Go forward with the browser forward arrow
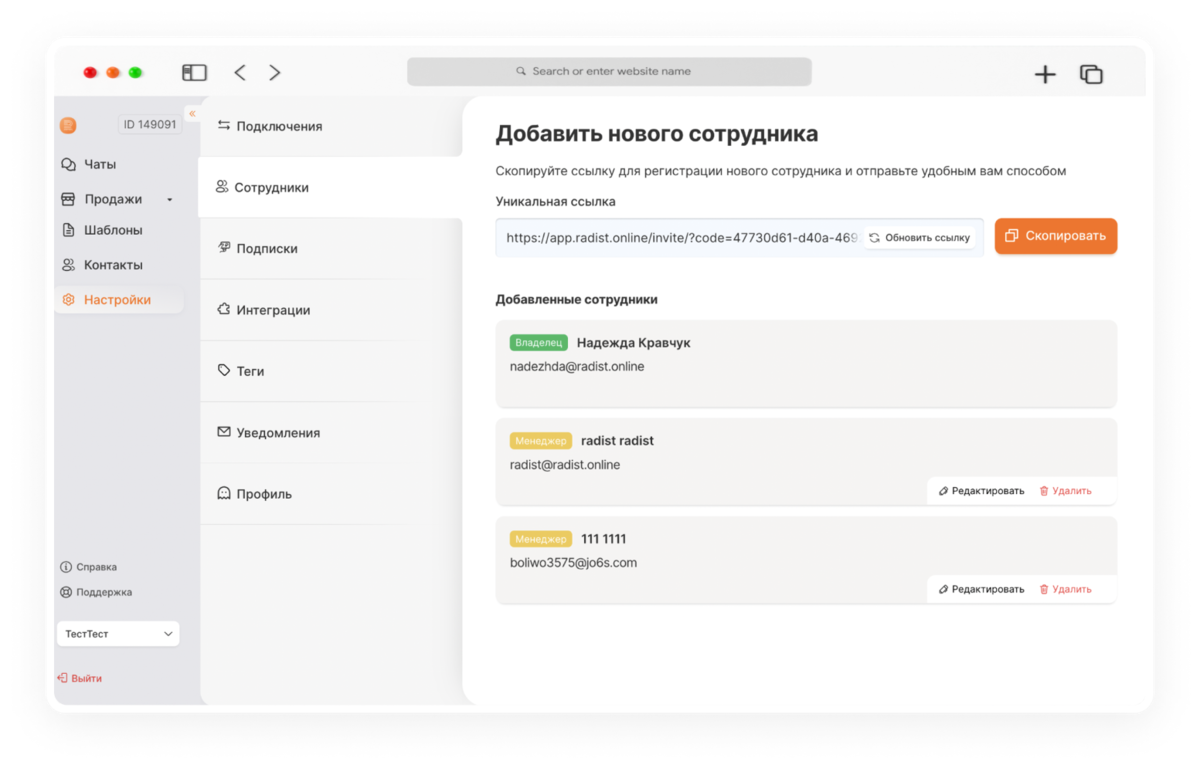Viewport: 1200px width, 768px height. (x=275, y=72)
